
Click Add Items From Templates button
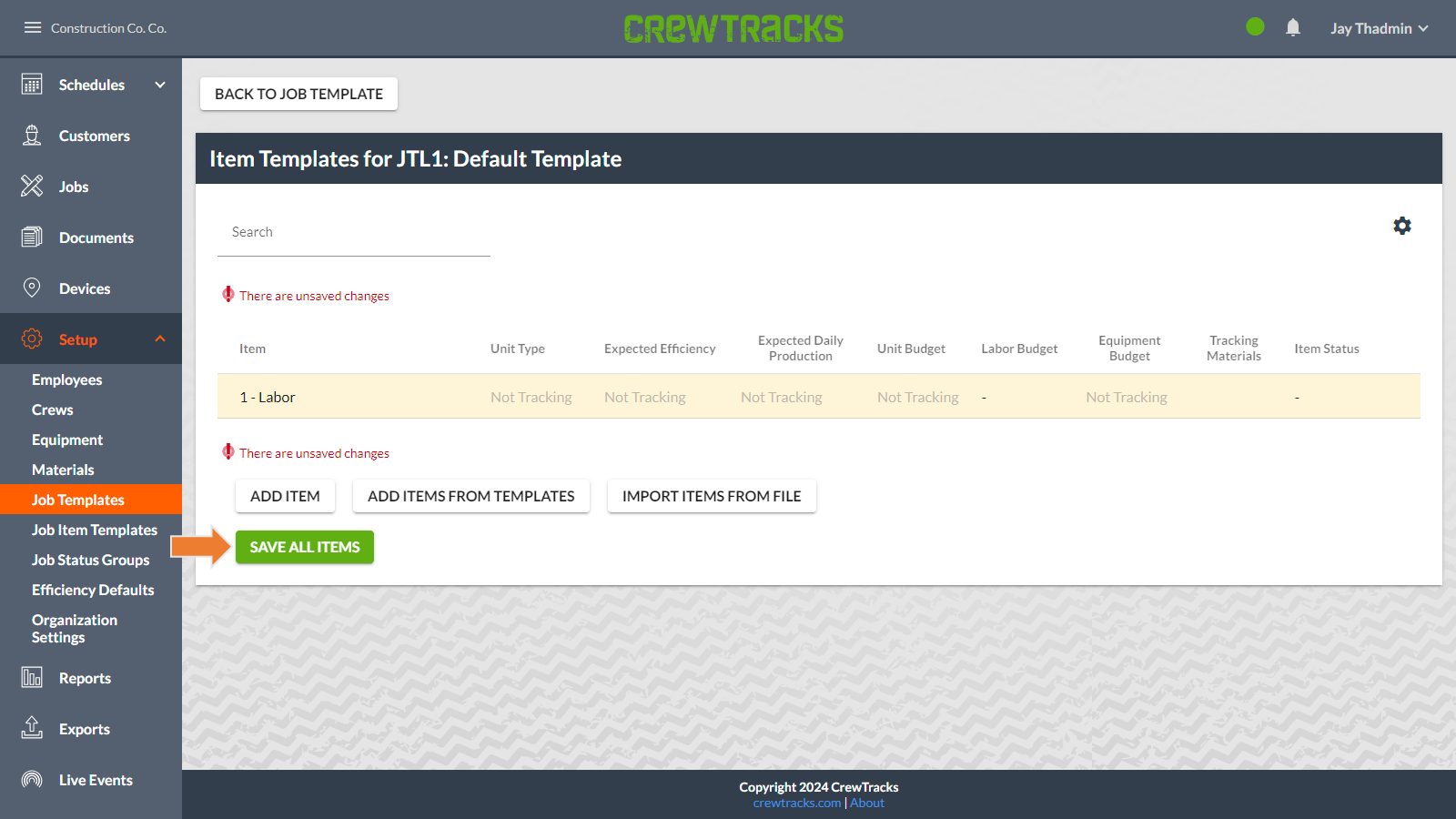click(471, 496)
